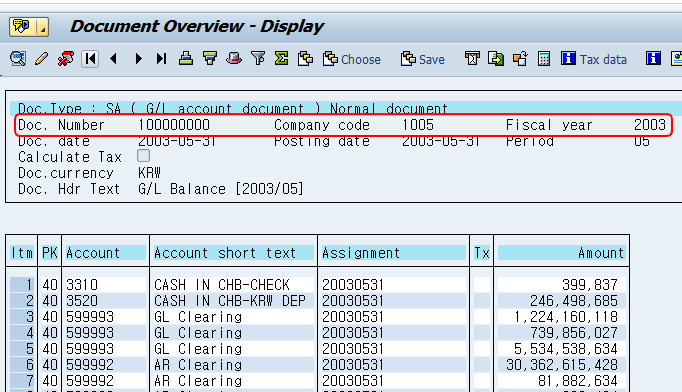Click amount 246,498,685
The image size is (682, 392).
pyautogui.click(x=574, y=301)
